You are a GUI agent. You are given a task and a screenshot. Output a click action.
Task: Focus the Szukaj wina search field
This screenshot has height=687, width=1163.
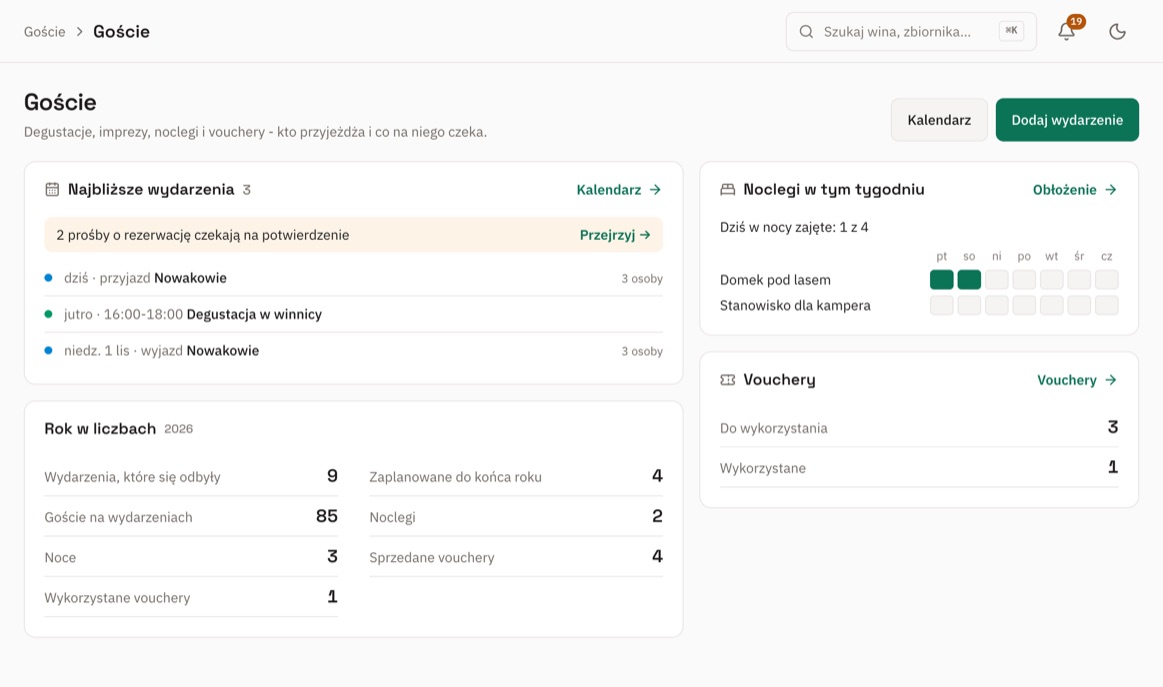tap(911, 31)
